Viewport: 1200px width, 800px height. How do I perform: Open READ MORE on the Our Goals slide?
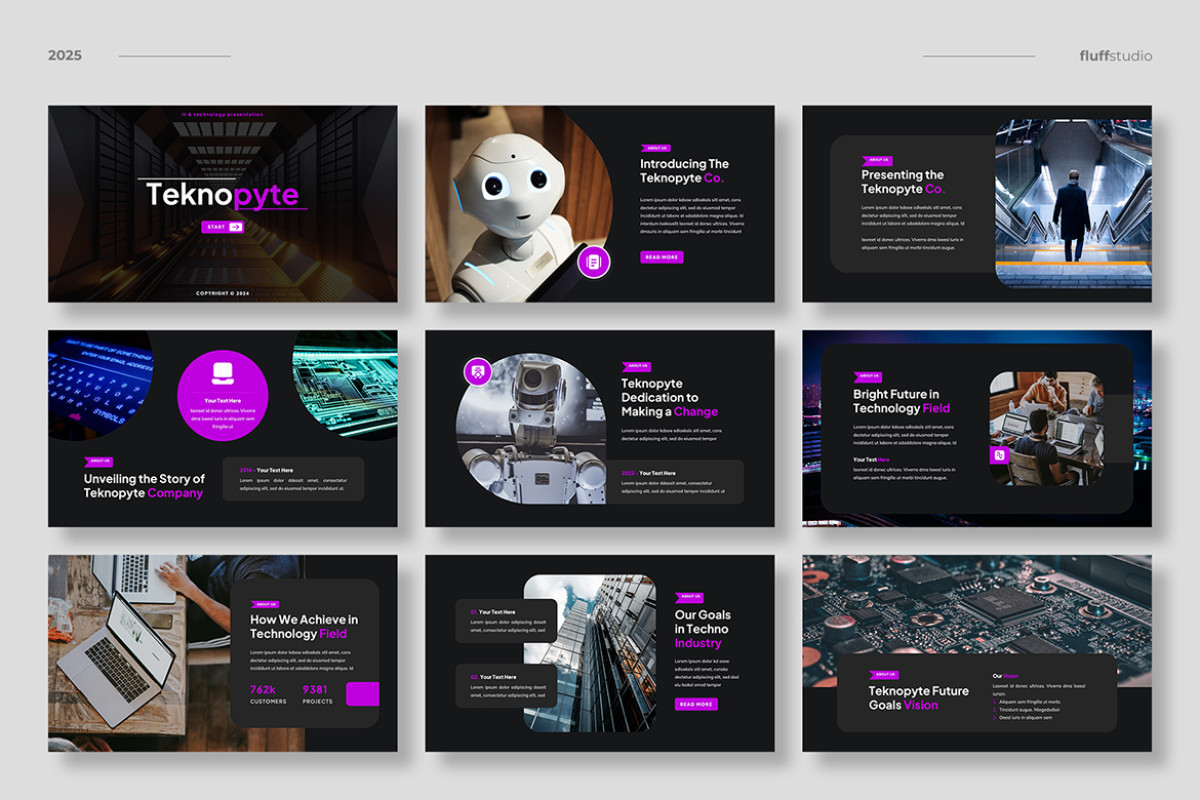coord(697,703)
